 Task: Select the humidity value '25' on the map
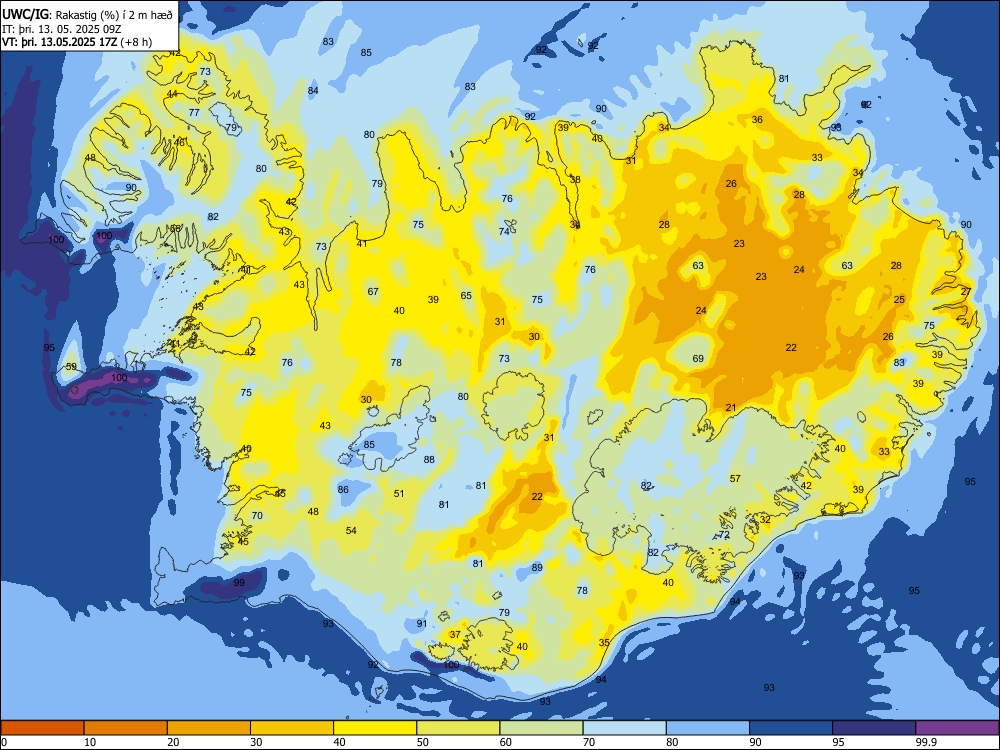[899, 299]
